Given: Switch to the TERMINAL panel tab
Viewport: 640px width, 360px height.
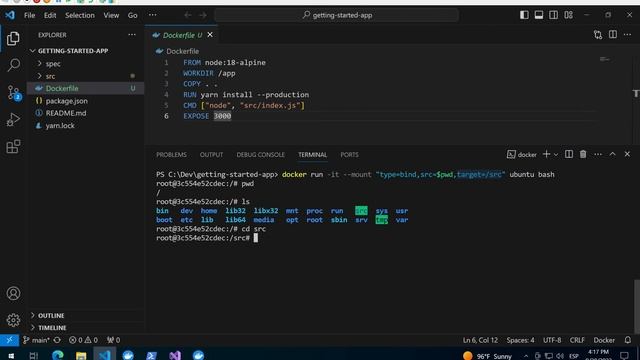Looking at the screenshot, I should (312, 155).
